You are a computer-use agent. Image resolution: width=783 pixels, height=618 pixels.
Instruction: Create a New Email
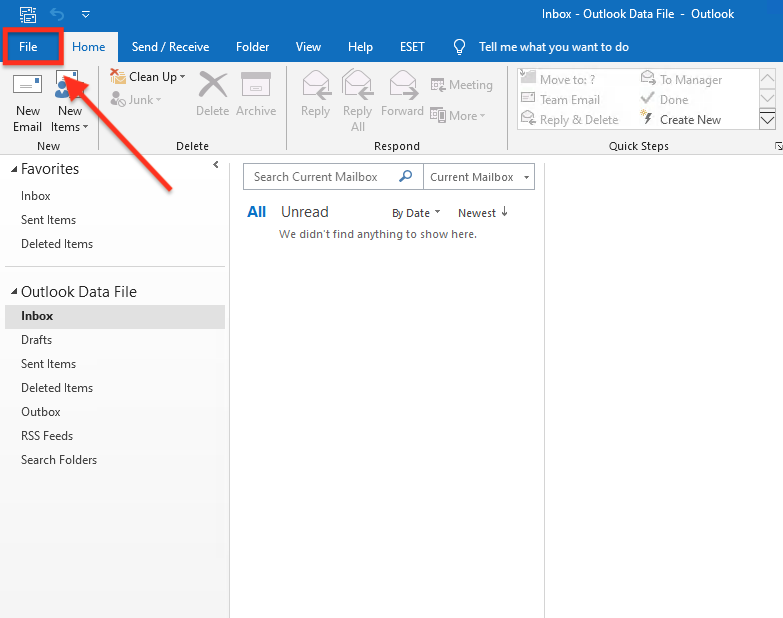[x=27, y=103]
